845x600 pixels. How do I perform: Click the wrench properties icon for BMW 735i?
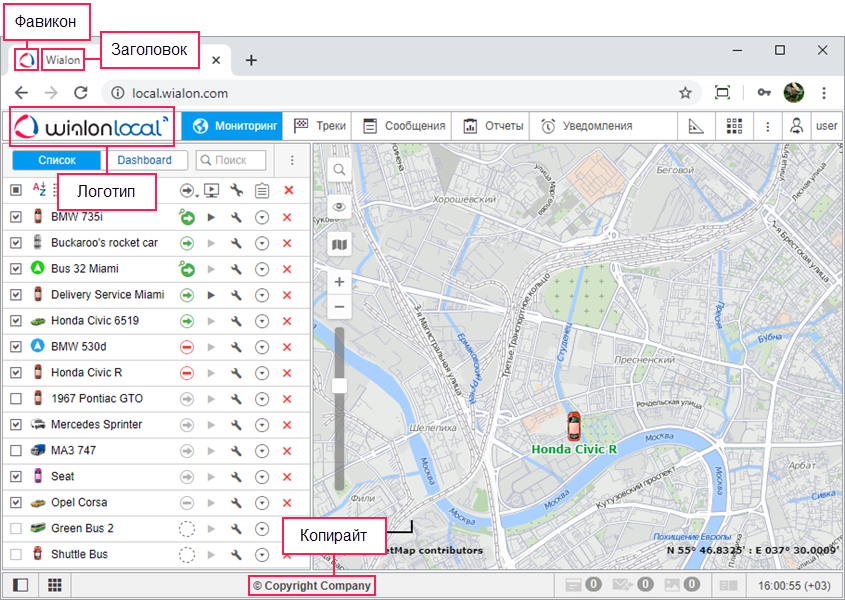[236, 217]
